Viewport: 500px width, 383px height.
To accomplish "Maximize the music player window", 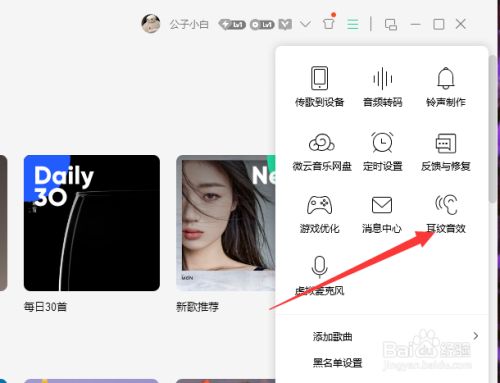I will (438, 24).
